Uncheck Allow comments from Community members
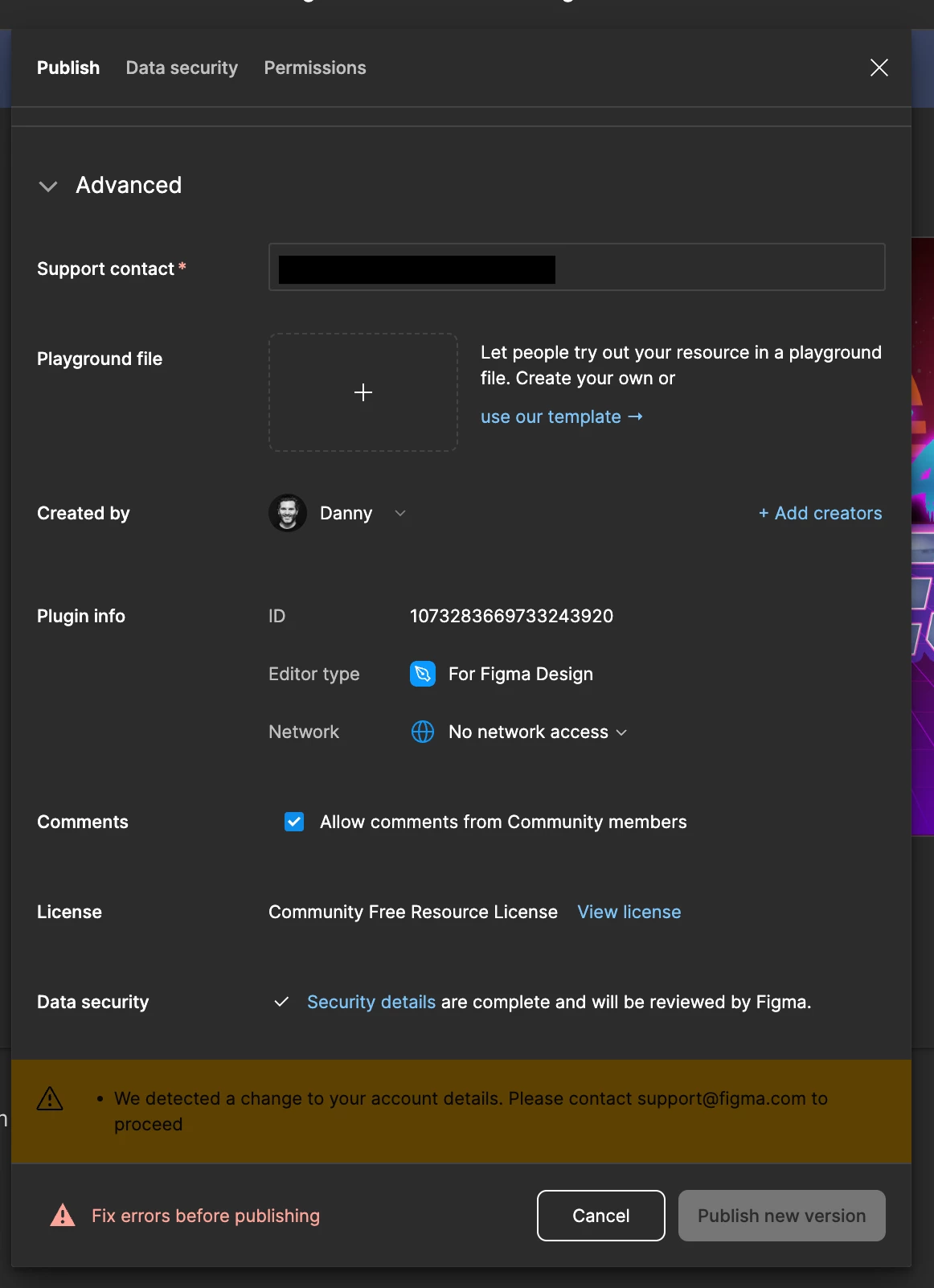 [x=294, y=822]
